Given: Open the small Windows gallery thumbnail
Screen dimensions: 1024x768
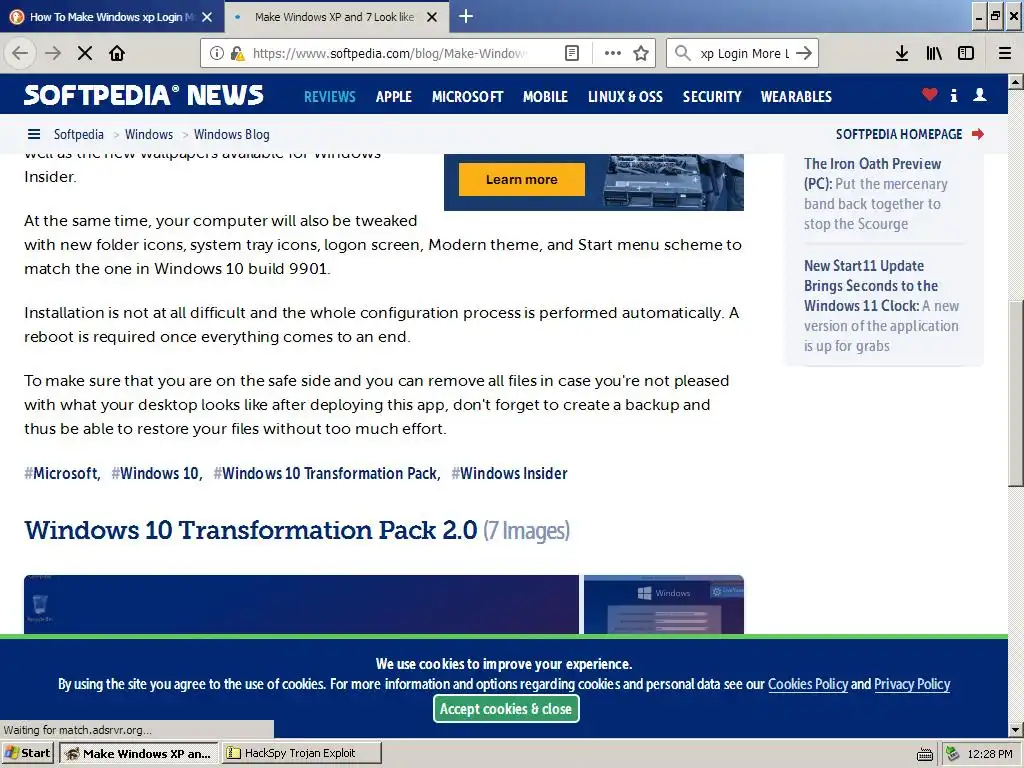Looking at the screenshot, I should tap(664, 604).
